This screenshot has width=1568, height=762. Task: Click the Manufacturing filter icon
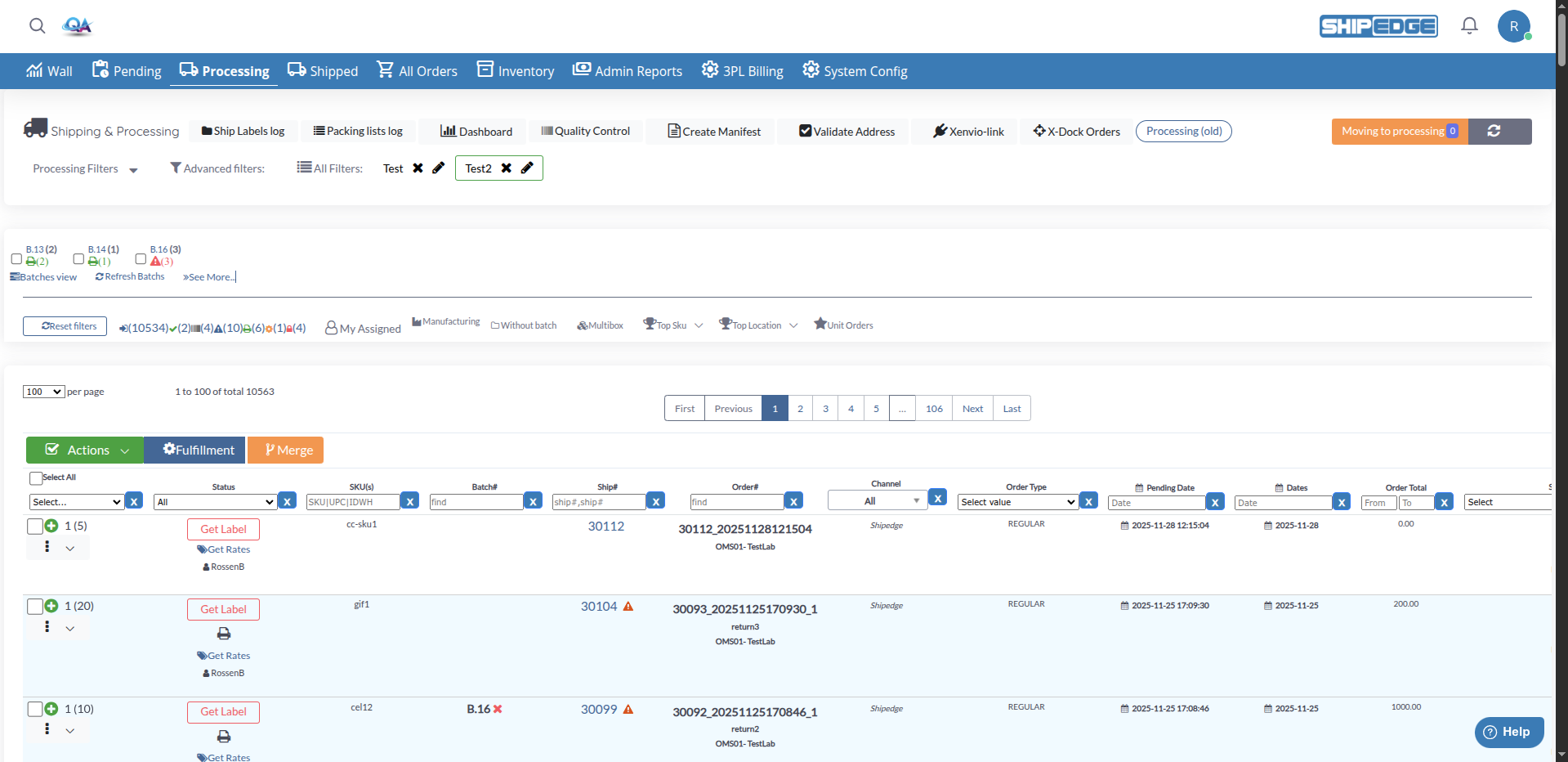click(417, 320)
